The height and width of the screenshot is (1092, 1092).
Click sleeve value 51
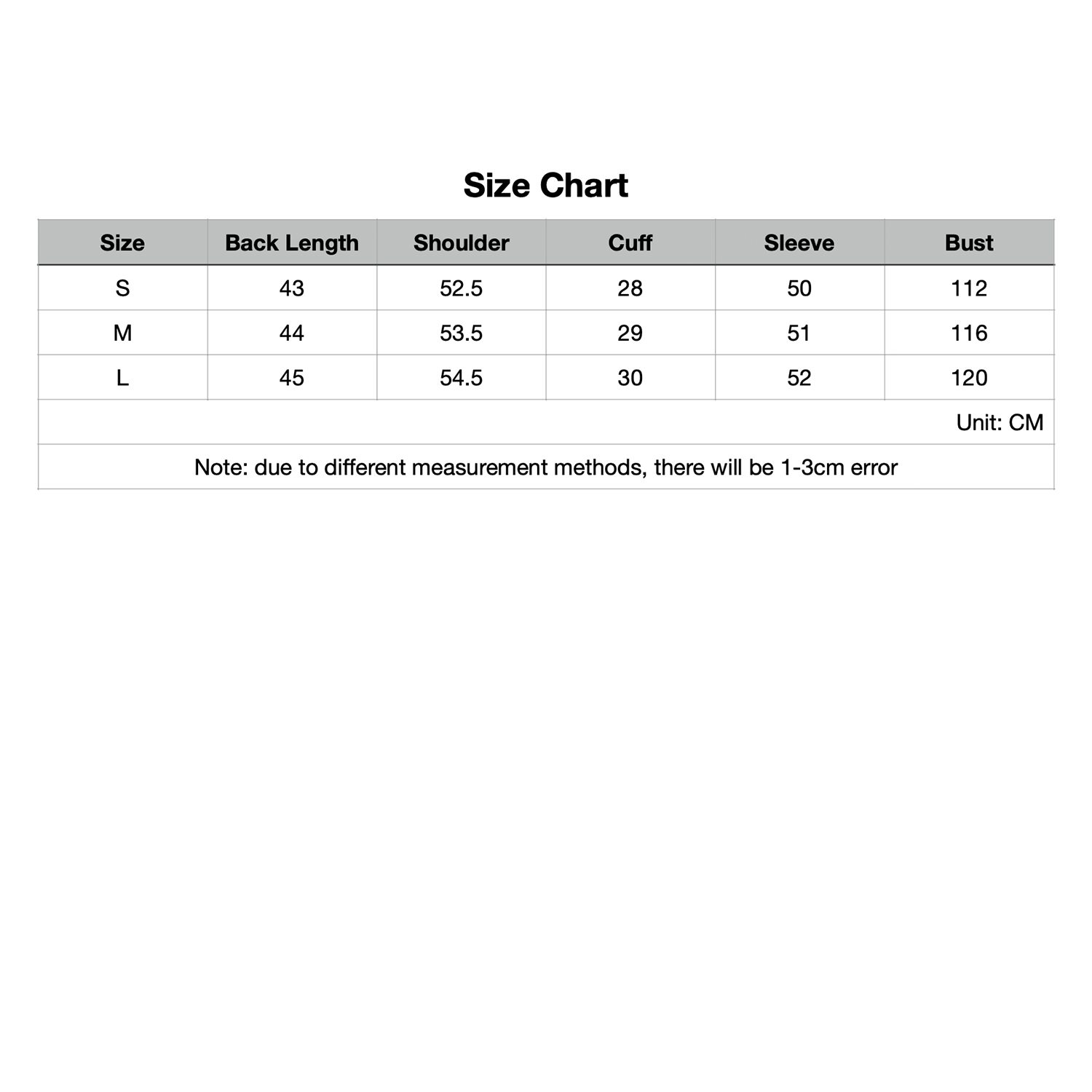[x=799, y=333]
